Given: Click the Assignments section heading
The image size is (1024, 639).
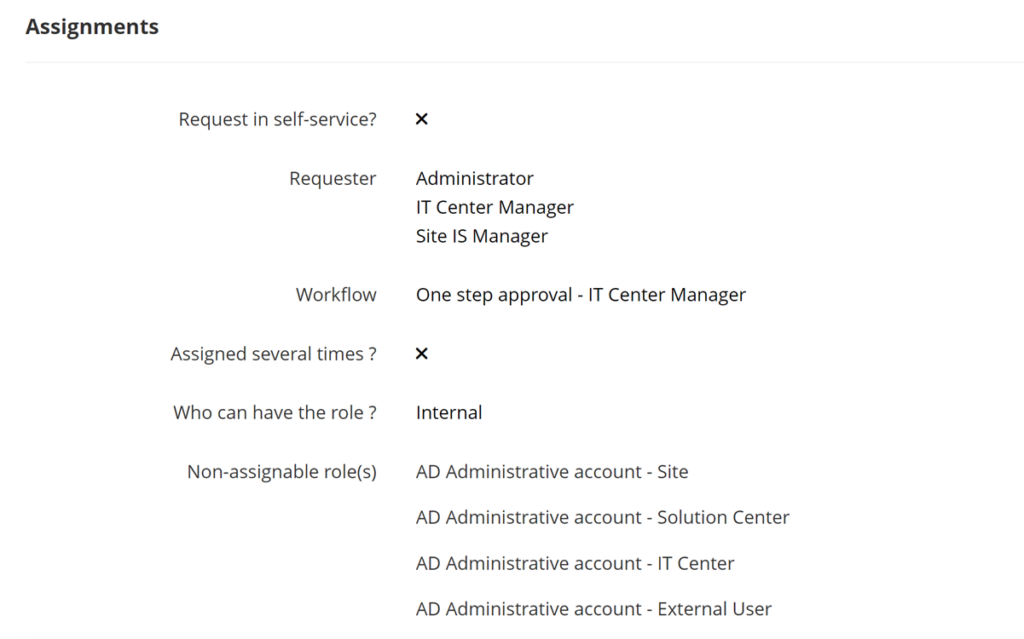Looking at the screenshot, I should click(92, 27).
